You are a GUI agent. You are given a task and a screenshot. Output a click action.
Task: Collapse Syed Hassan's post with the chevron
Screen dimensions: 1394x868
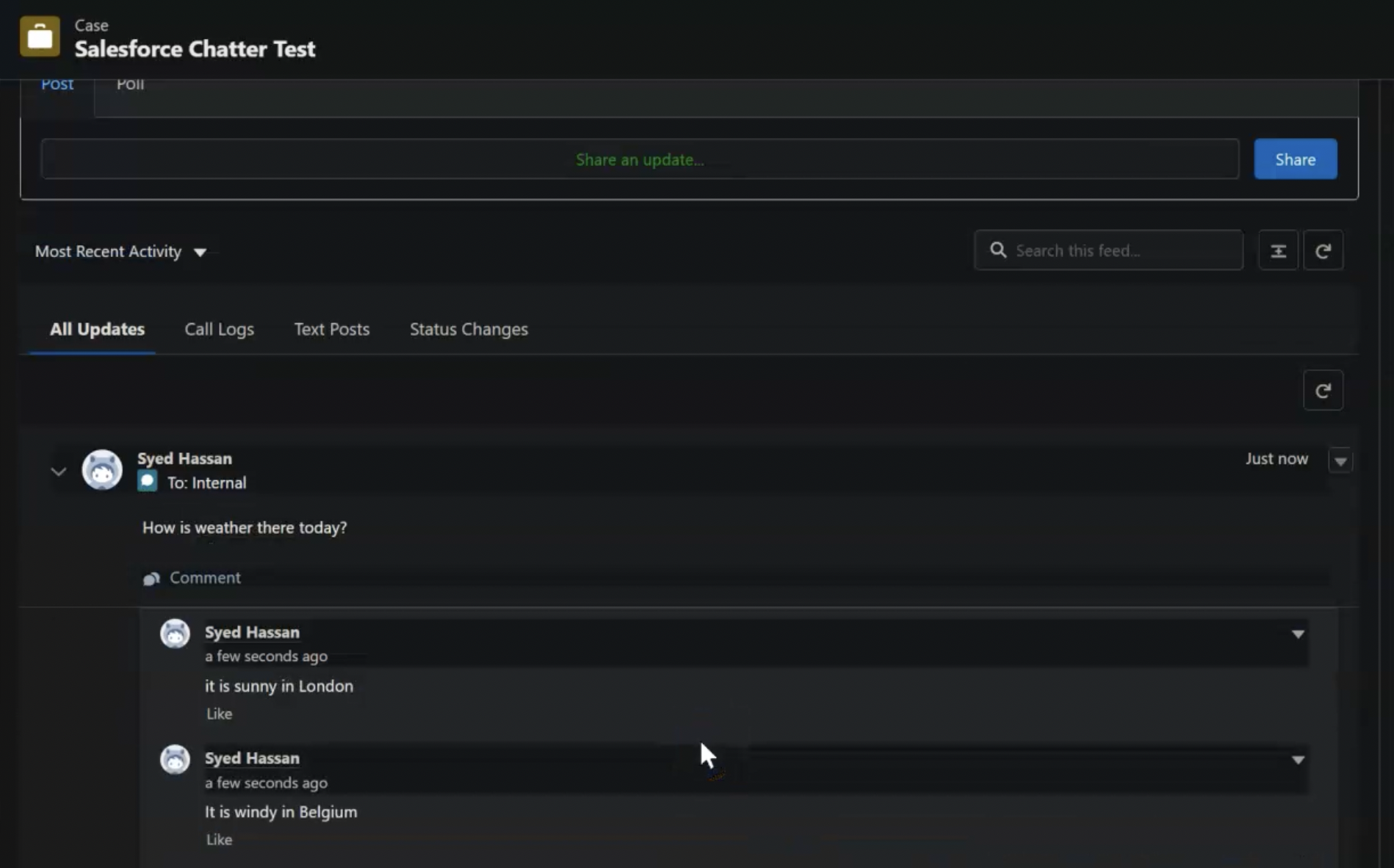point(58,471)
